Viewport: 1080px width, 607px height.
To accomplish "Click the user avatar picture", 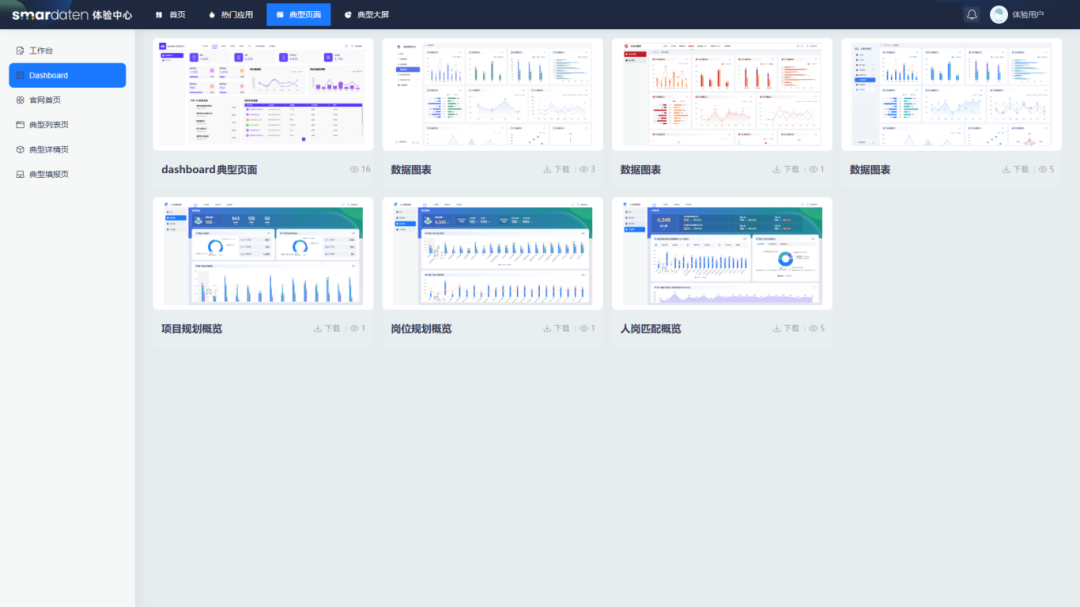I will pos(999,14).
